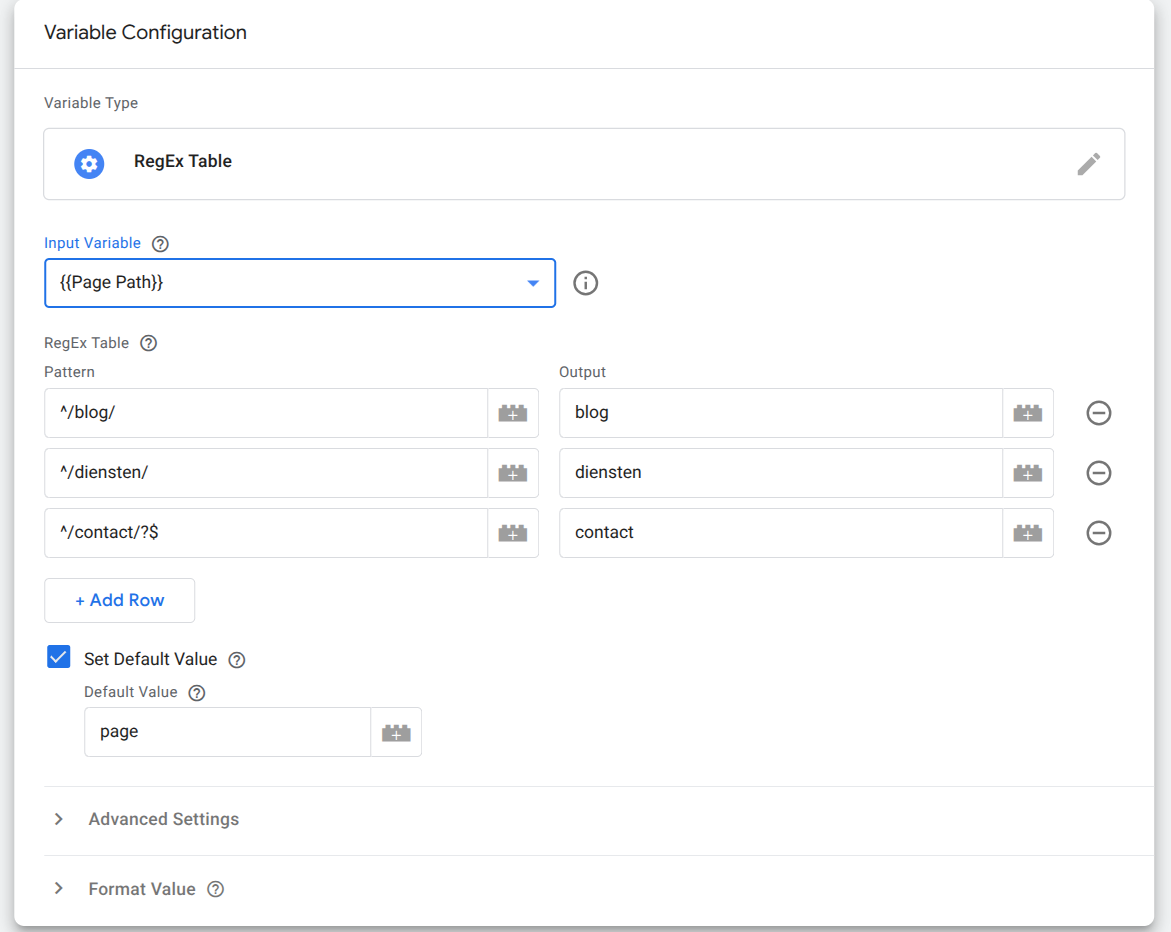Open help for Format Value
Viewport: 1171px width, 932px height.
pyautogui.click(x=216, y=889)
